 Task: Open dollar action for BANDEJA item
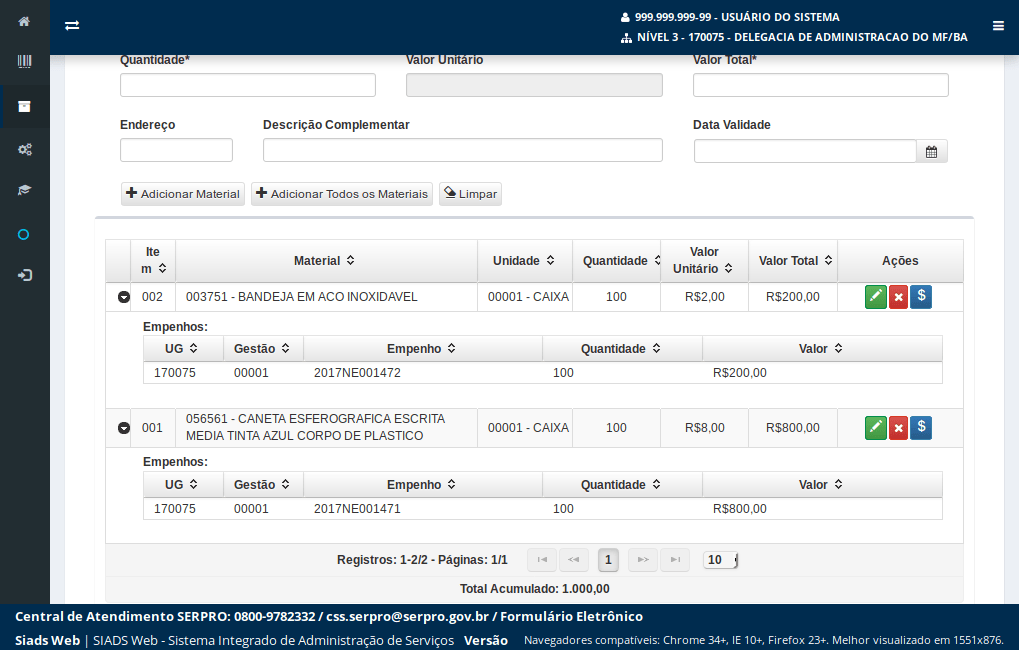tap(921, 297)
